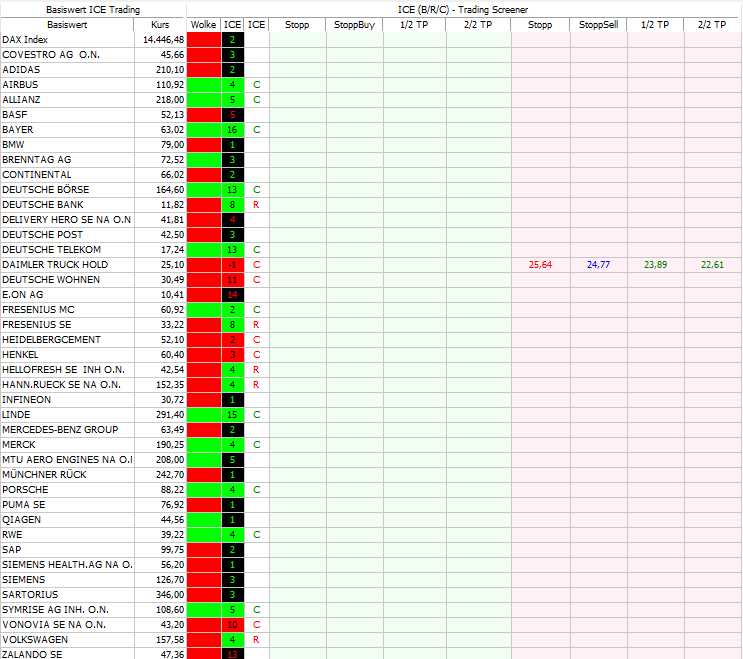This screenshot has width=743, height=659.
Task: Select the ALLIANZ row name
Action: pyautogui.click(x=21, y=100)
